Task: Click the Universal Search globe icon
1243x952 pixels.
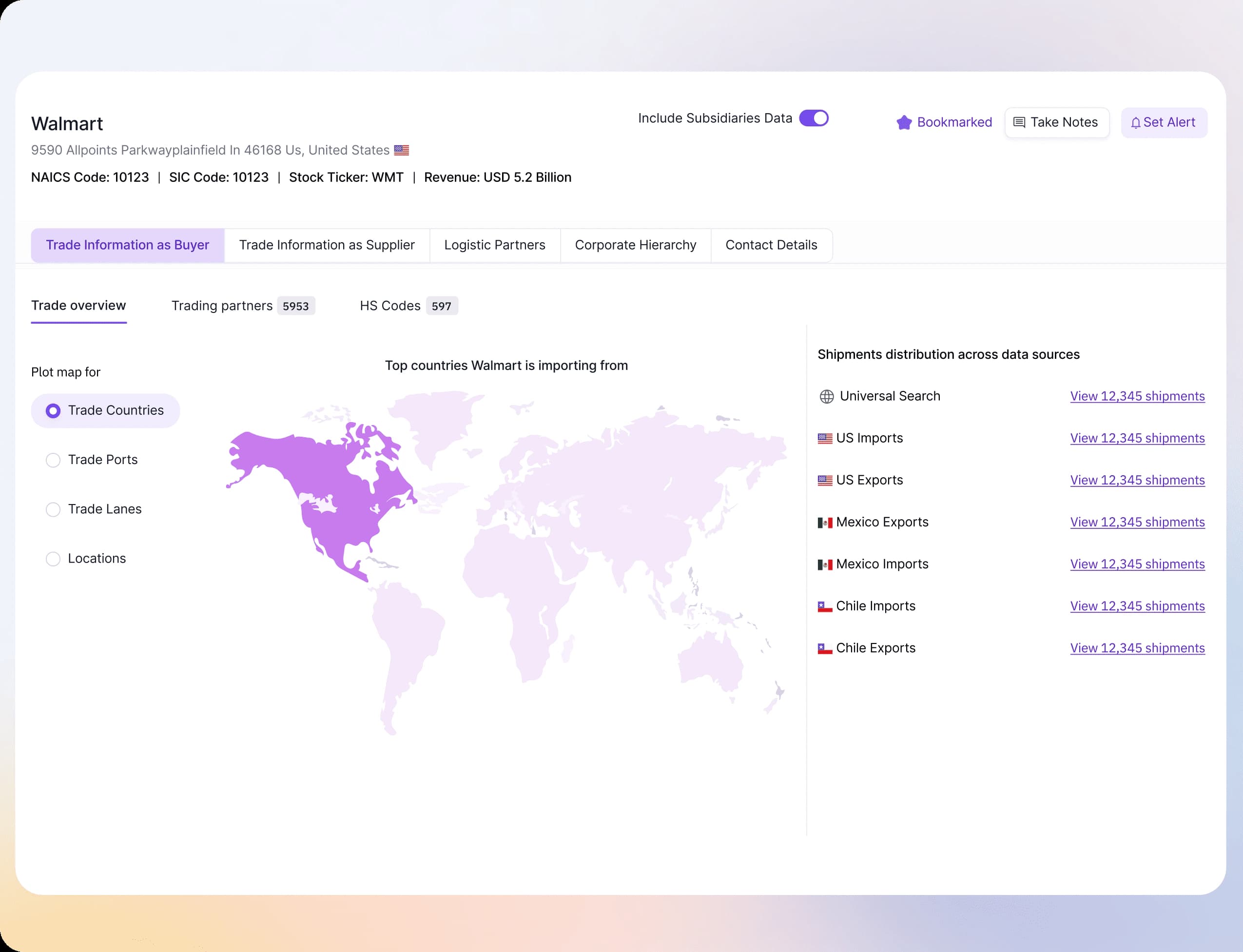Action: [827, 397]
